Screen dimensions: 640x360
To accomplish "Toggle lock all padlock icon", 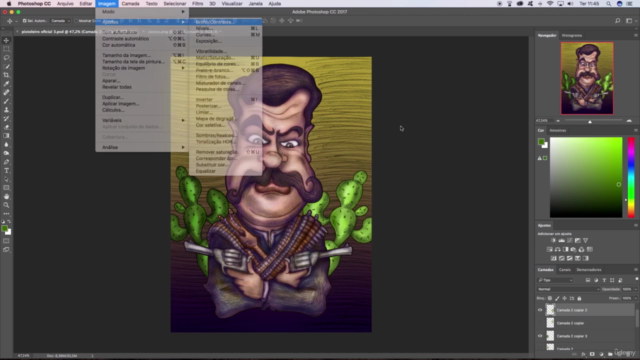I will [x=579, y=298].
